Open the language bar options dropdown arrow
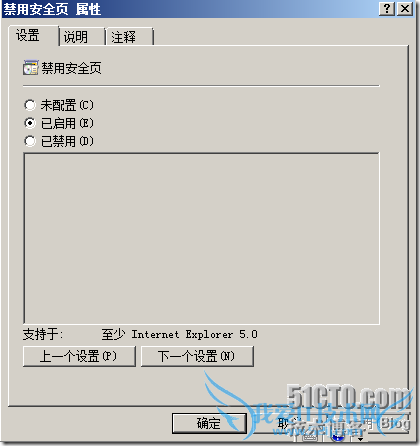420x446 pixels. [360, 439]
